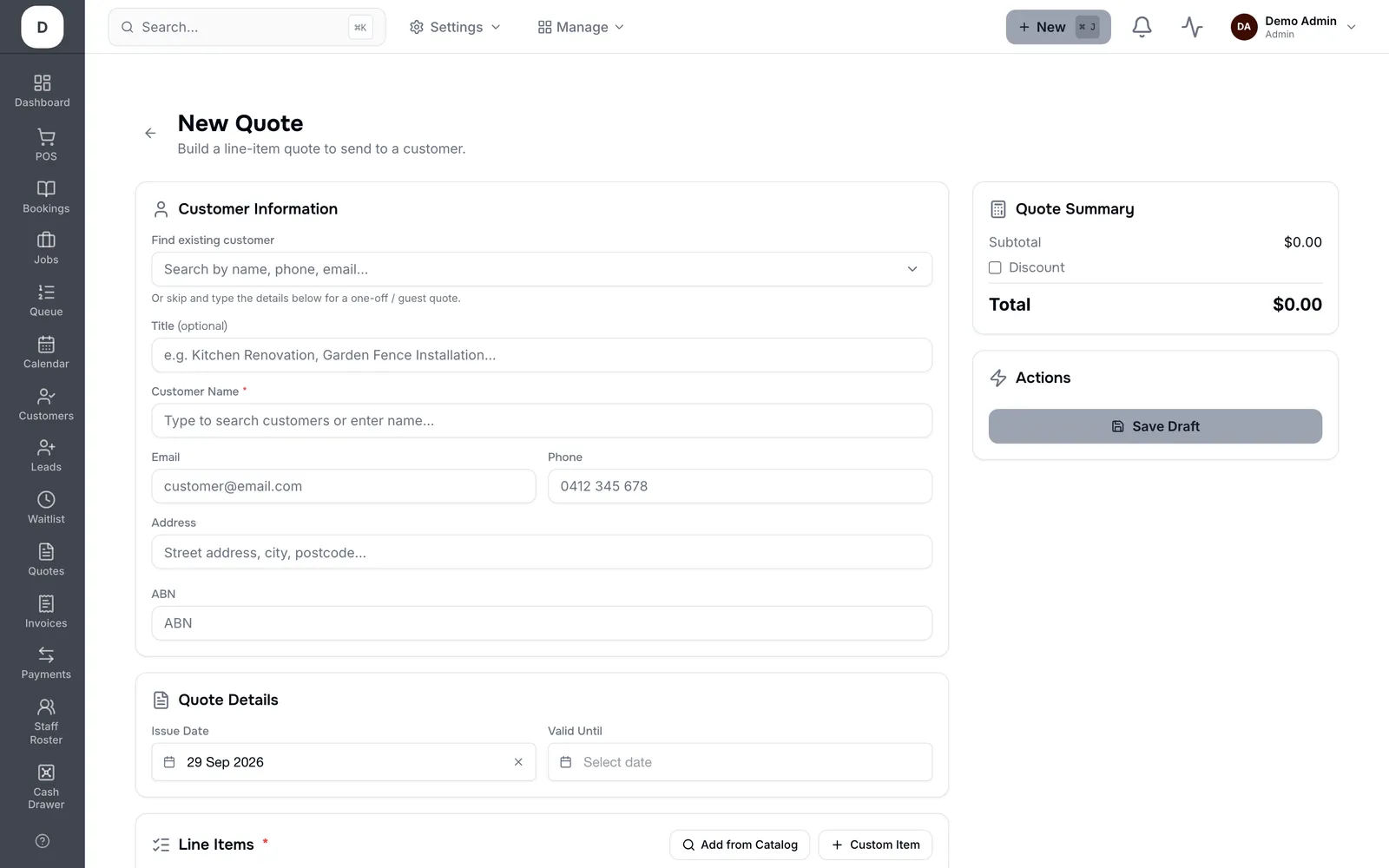Open the Valid Until date picker
Image resolution: width=1389 pixels, height=868 pixels.
(x=740, y=762)
